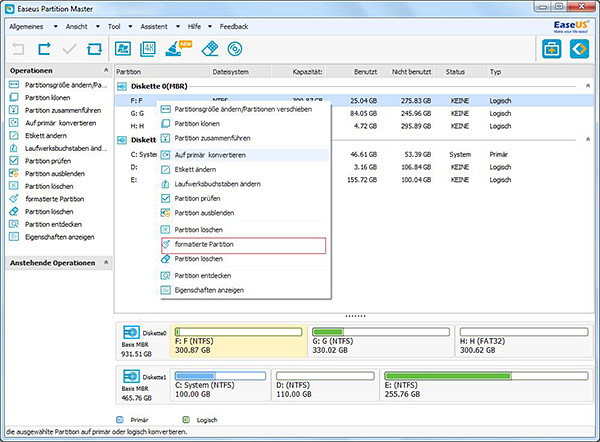Click the Refresh toolbar icon
600x442 pixels.
click(95, 49)
